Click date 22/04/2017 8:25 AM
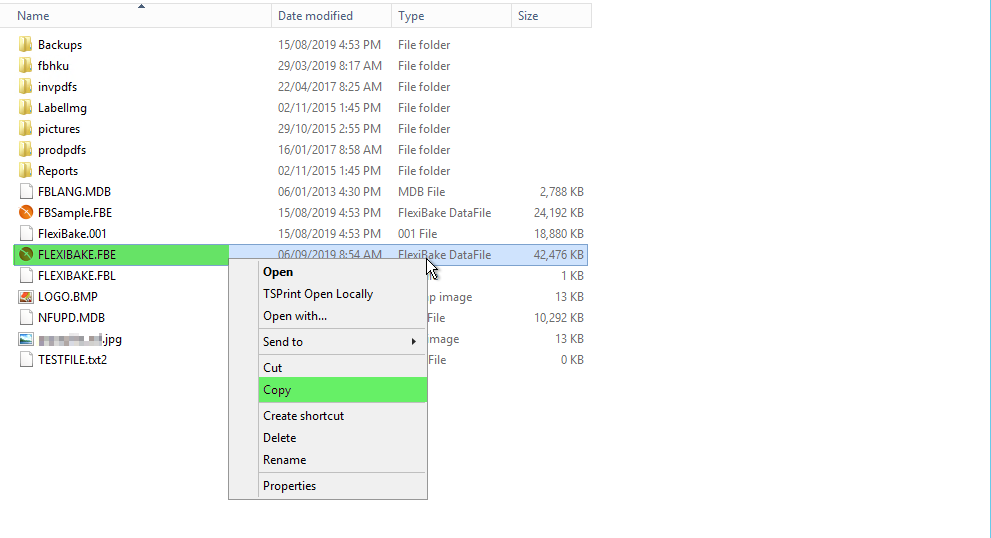 coord(330,86)
